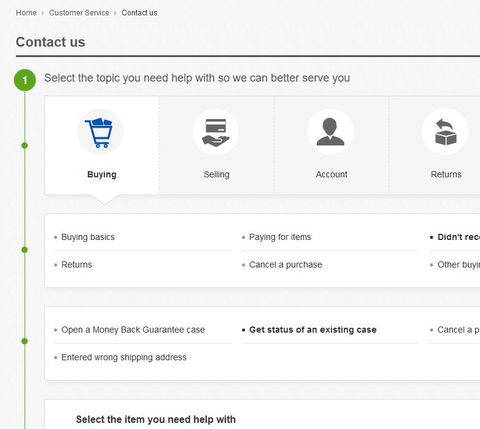Choose the Cancel a purchase topic
Viewport: 480px width, 429px height.
[286, 265]
